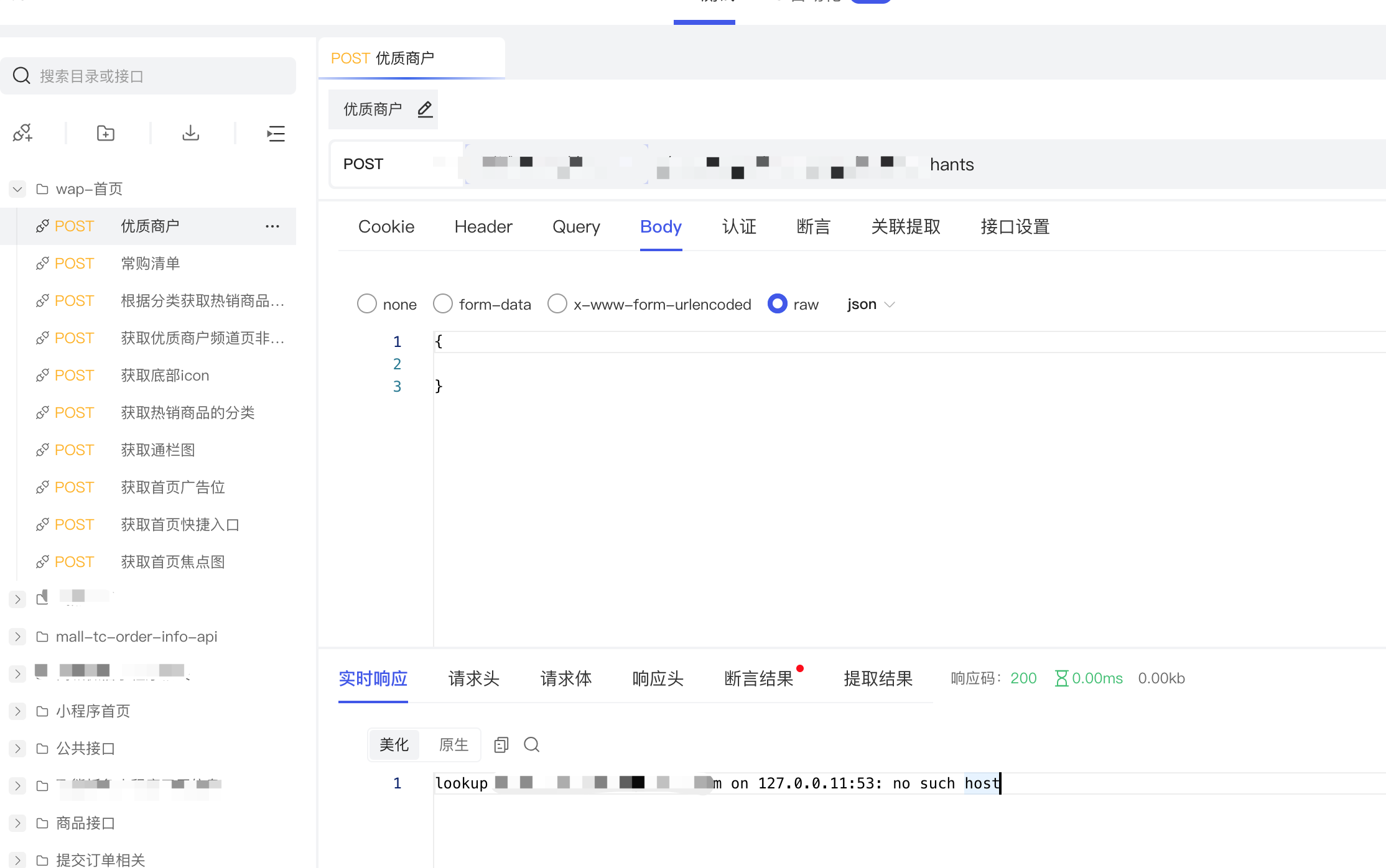Select the form-data radio button

tap(443, 304)
